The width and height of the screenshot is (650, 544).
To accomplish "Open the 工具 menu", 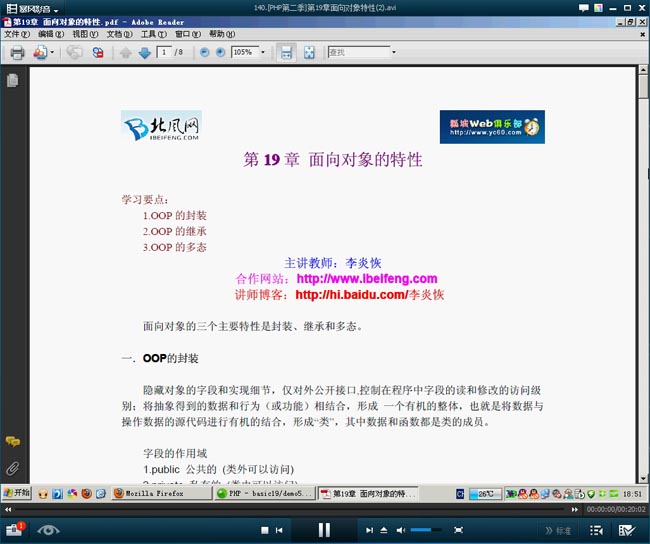I will point(154,34).
